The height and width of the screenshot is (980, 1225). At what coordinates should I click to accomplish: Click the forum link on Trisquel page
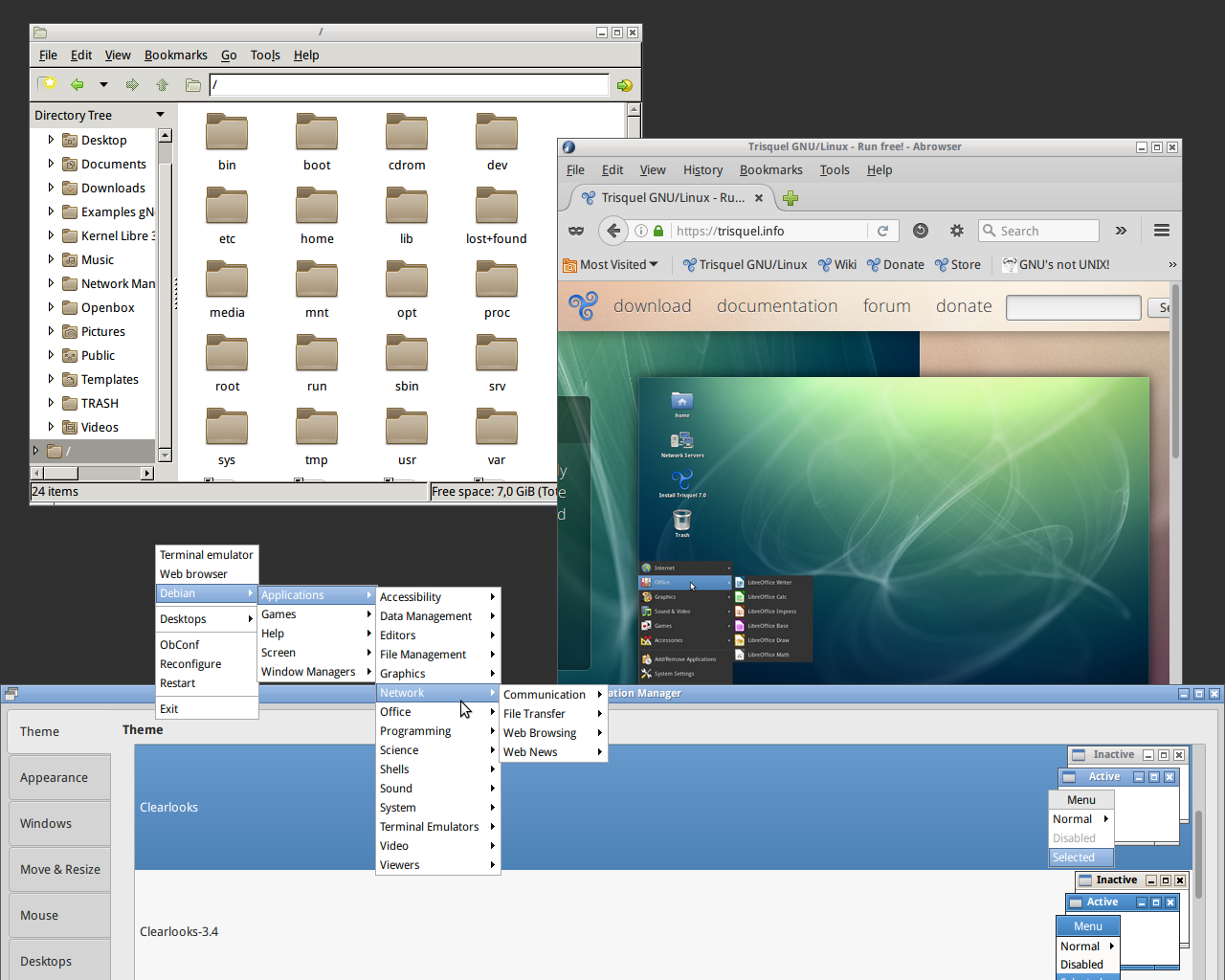[x=887, y=306]
